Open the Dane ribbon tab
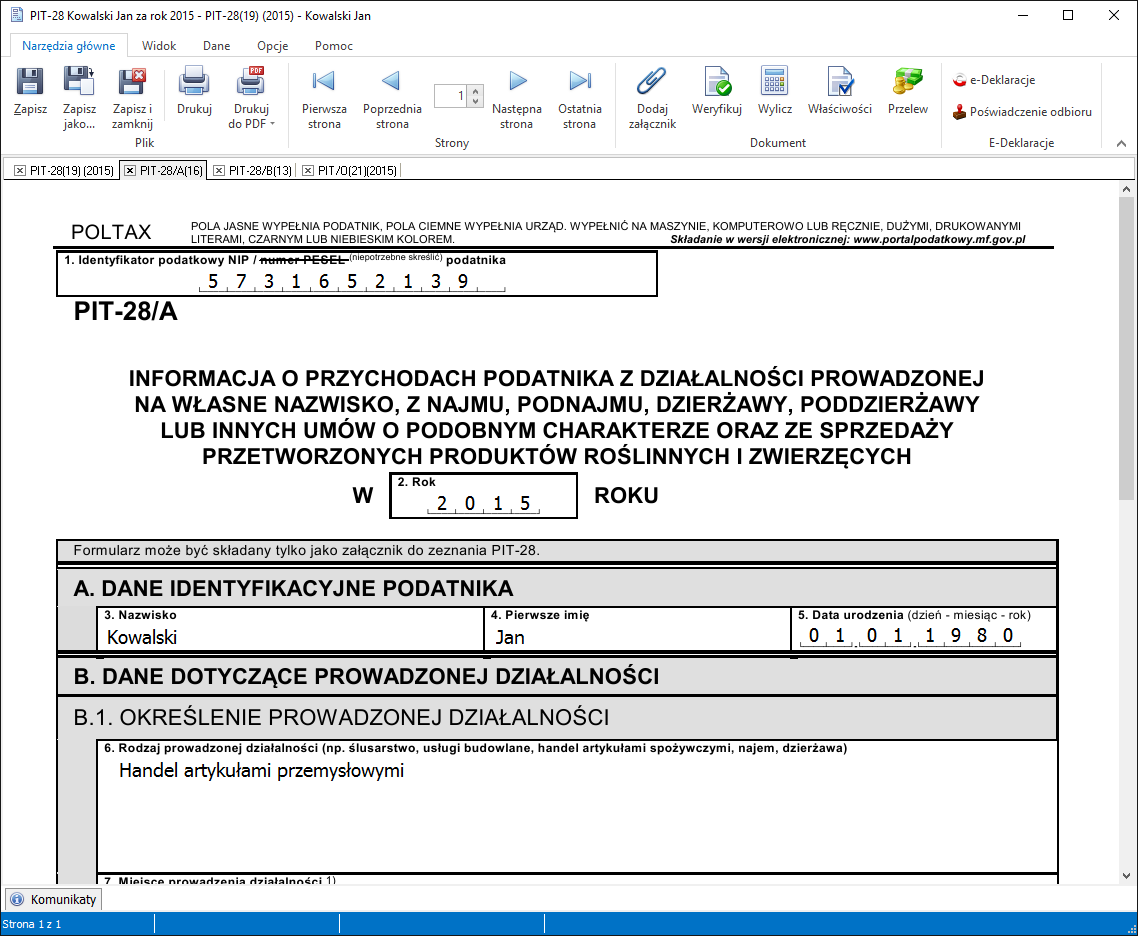The image size is (1138, 936). [216, 46]
